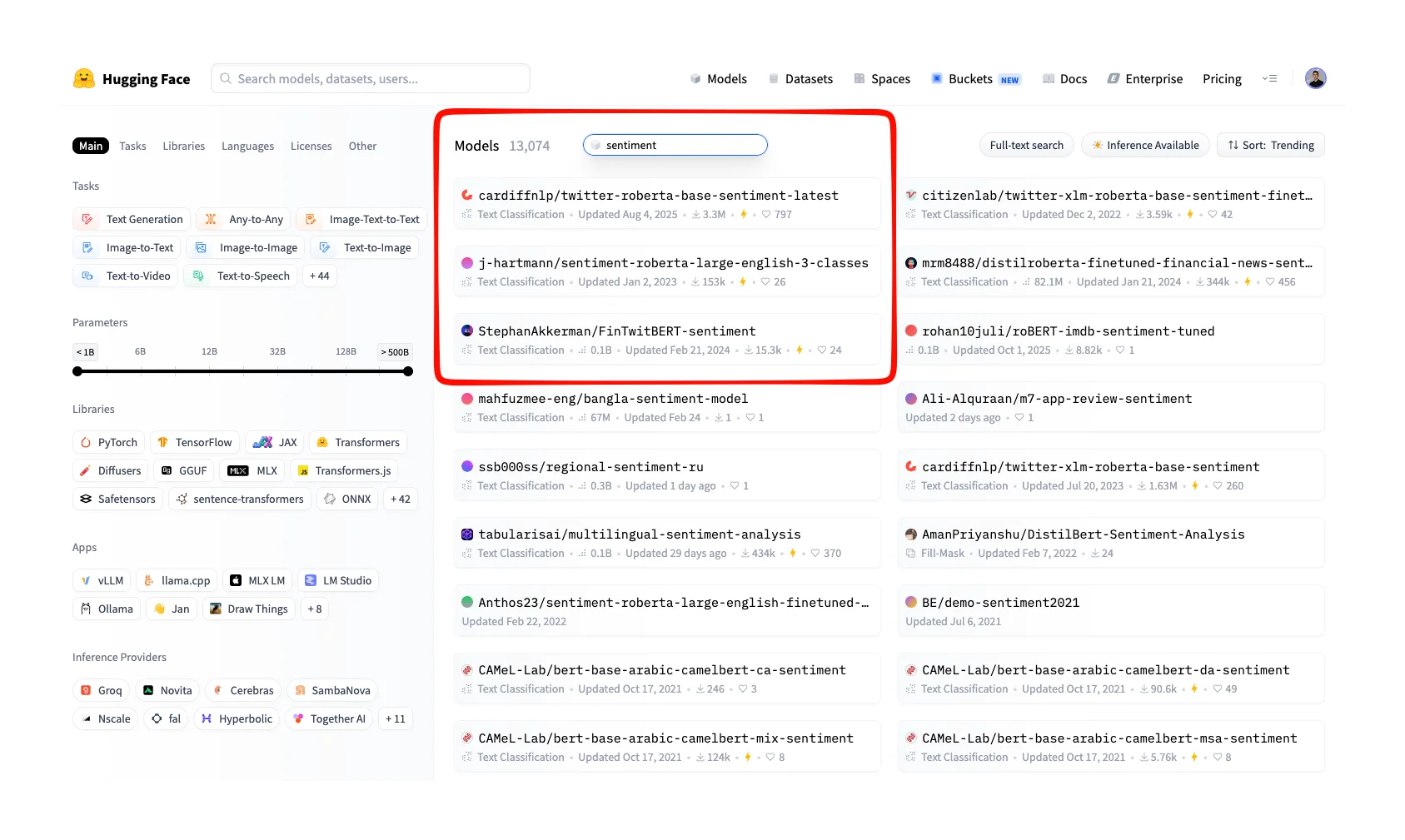Open the Ali-Alquraan/m7-app-review-sentiment model

pyautogui.click(x=1111, y=407)
